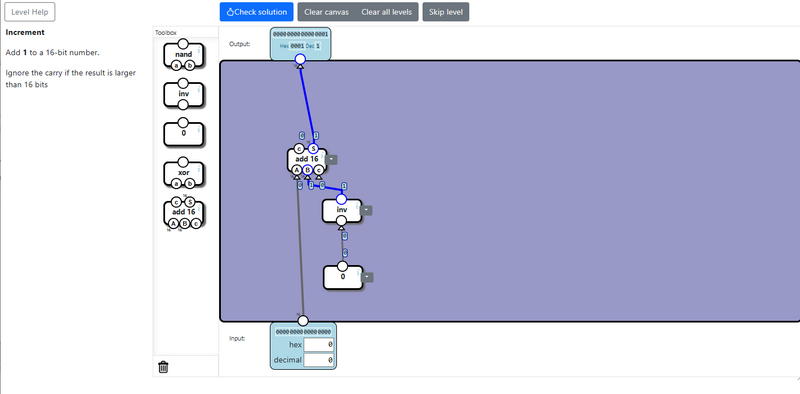Viewport: 800px width, 394px height.
Task: Click the output pin atop canvas inv
Action: pos(341,200)
